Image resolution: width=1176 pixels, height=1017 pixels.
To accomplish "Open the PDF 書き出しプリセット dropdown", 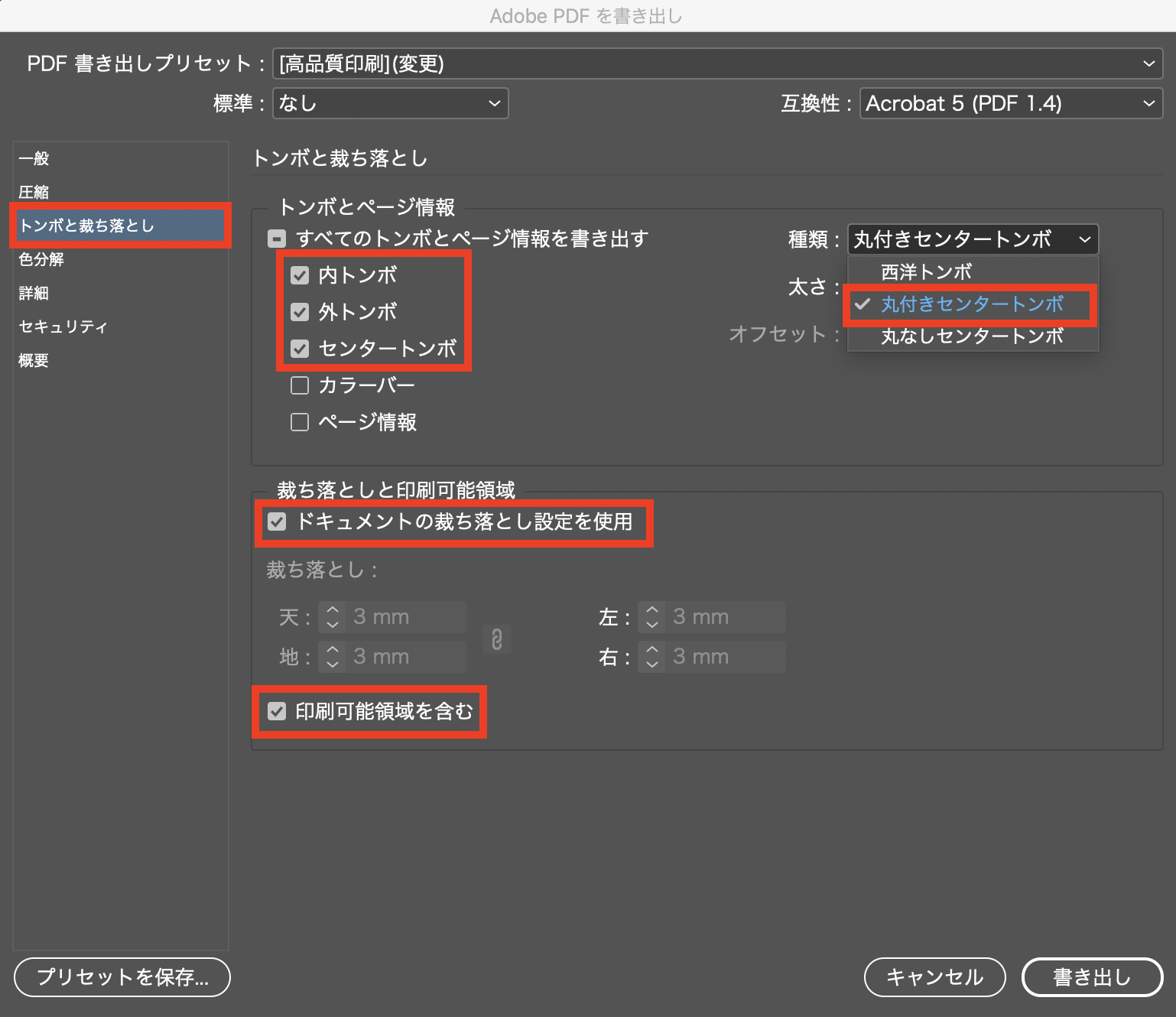I will [717, 63].
